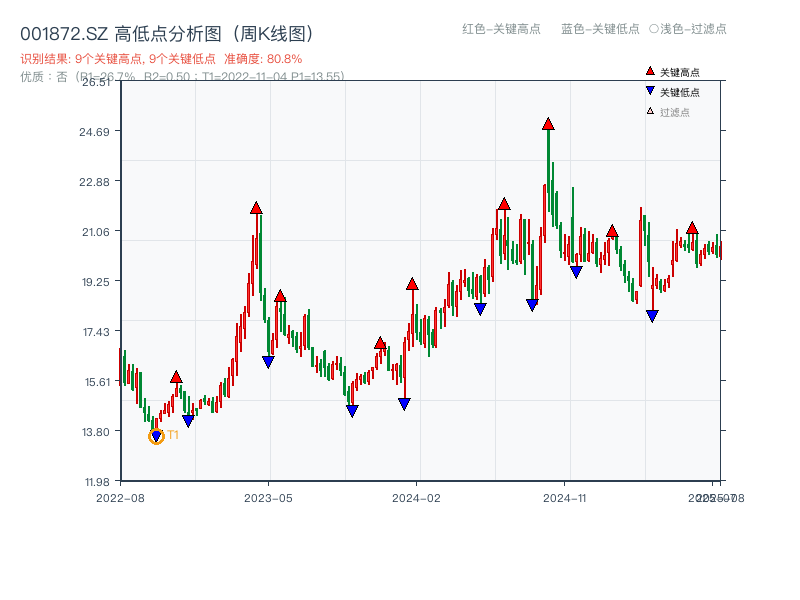Click the rightmost red key-high triangle marker
Viewport: 800px width, 600px height.
tap(691, 227)
